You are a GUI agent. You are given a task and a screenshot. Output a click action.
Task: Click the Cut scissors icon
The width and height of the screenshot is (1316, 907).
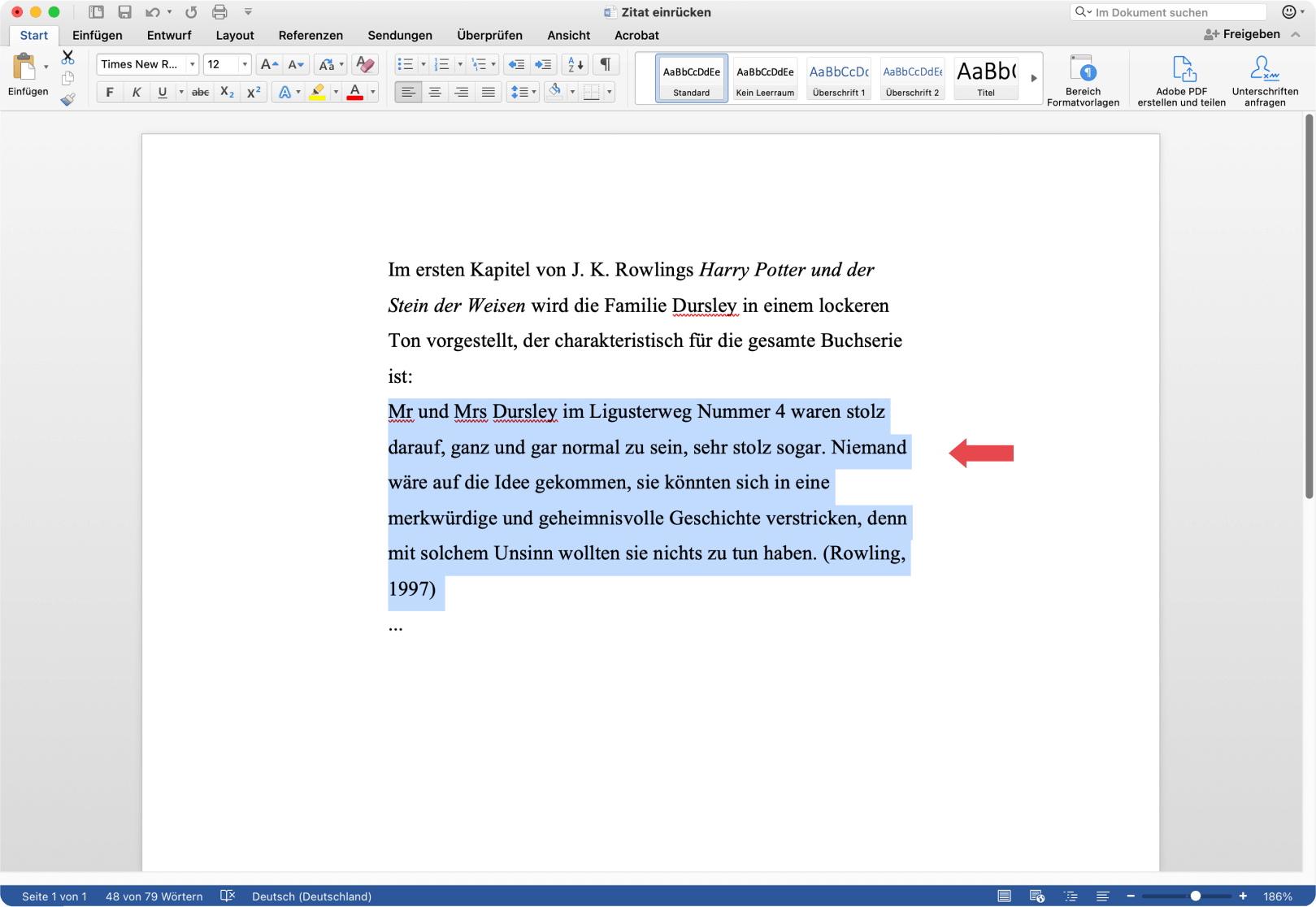click(x=67, y=58)
